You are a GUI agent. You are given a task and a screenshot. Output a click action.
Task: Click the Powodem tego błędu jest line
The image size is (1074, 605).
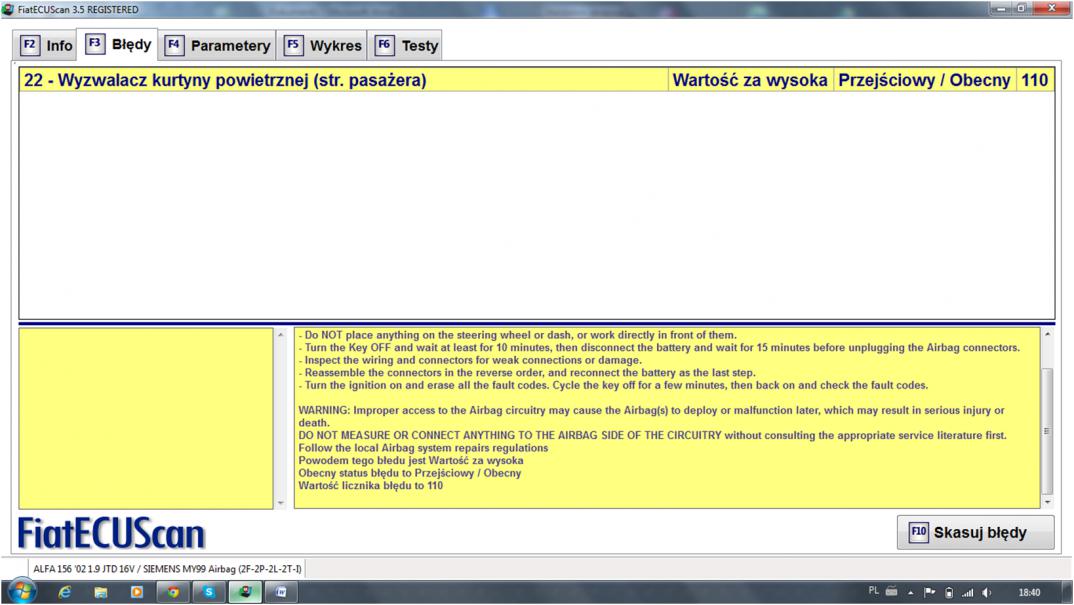[410, 460]
